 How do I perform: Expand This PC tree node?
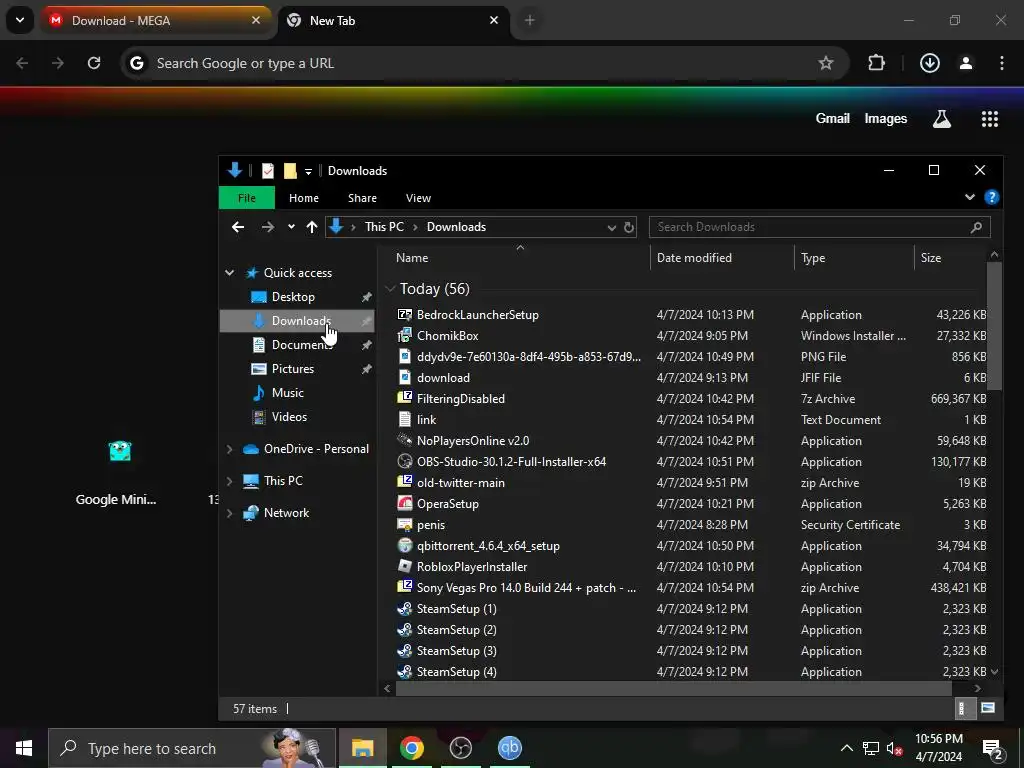click(x=229, y=481)
